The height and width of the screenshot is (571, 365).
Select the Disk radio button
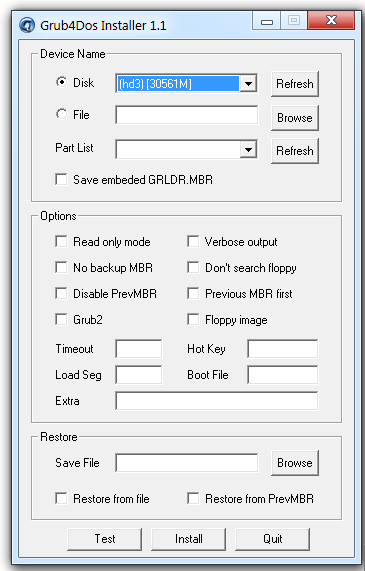tap(62, 82)
